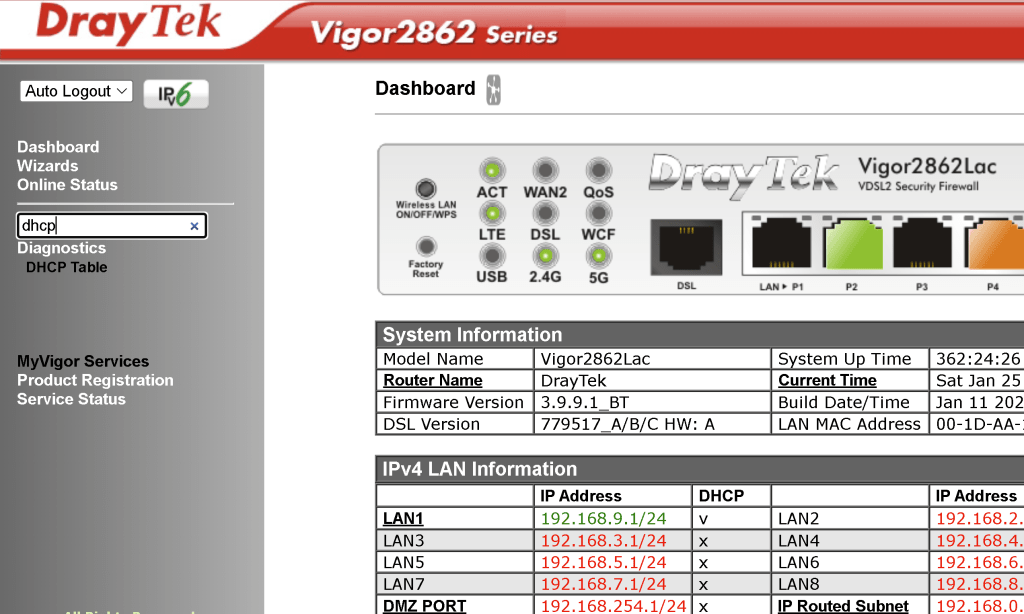Image resolution: width=1024 pixels, height=614 pixels.
Task: Click the ACT LED indicator
Action: coord(492,171)
